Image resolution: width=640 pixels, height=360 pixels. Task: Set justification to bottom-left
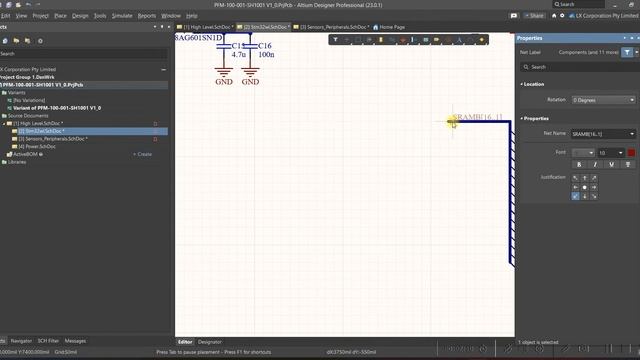pyautogui.click(x=576, y=196)
